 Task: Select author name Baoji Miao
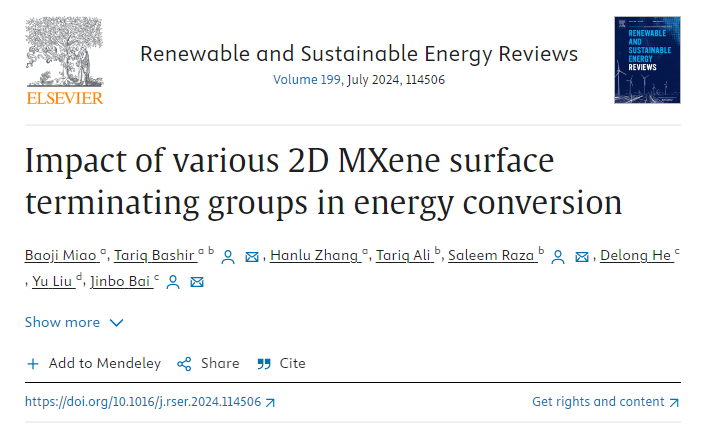[62, 256]
